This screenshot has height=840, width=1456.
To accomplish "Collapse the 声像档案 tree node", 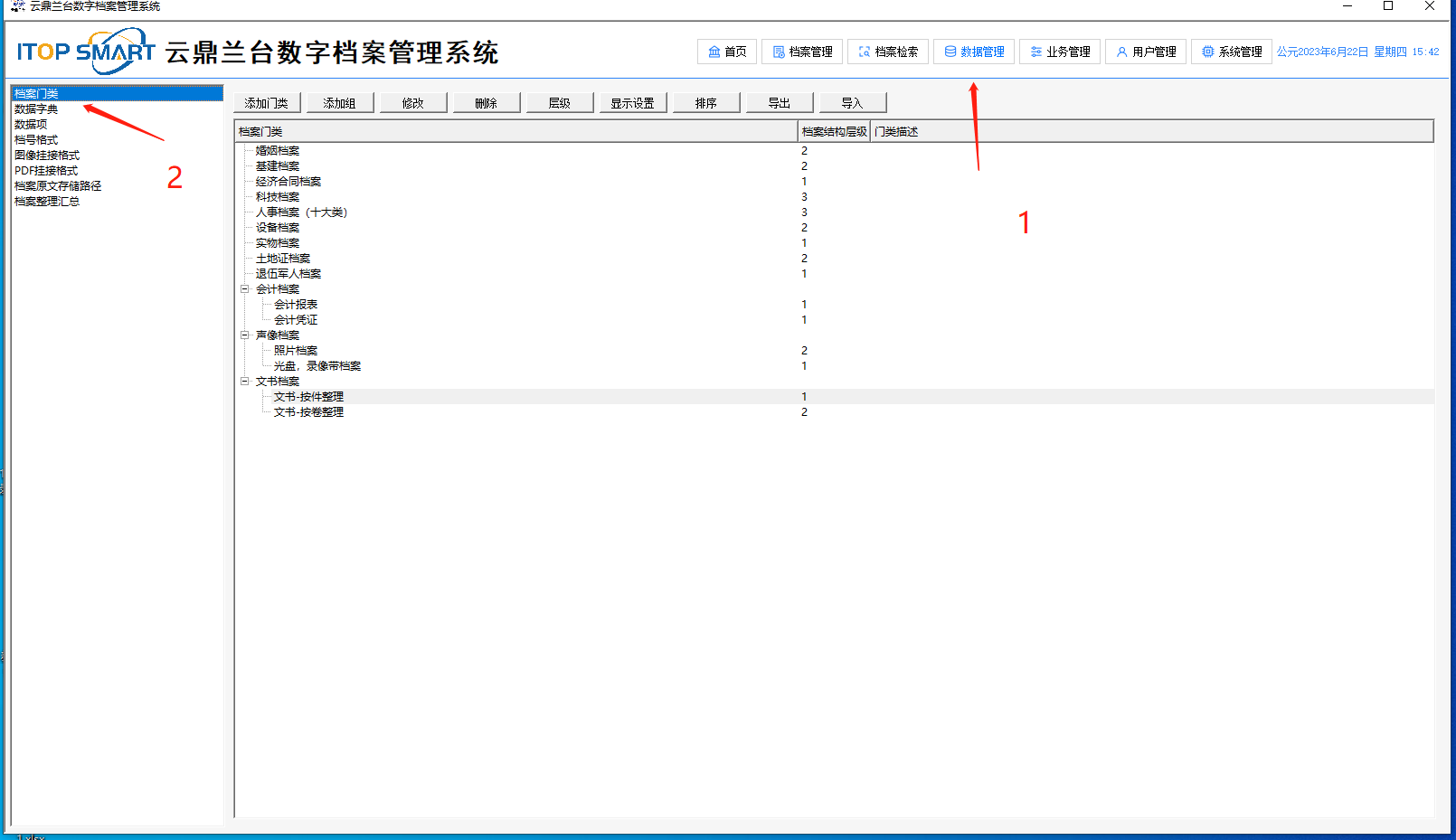I will [244, 335].
